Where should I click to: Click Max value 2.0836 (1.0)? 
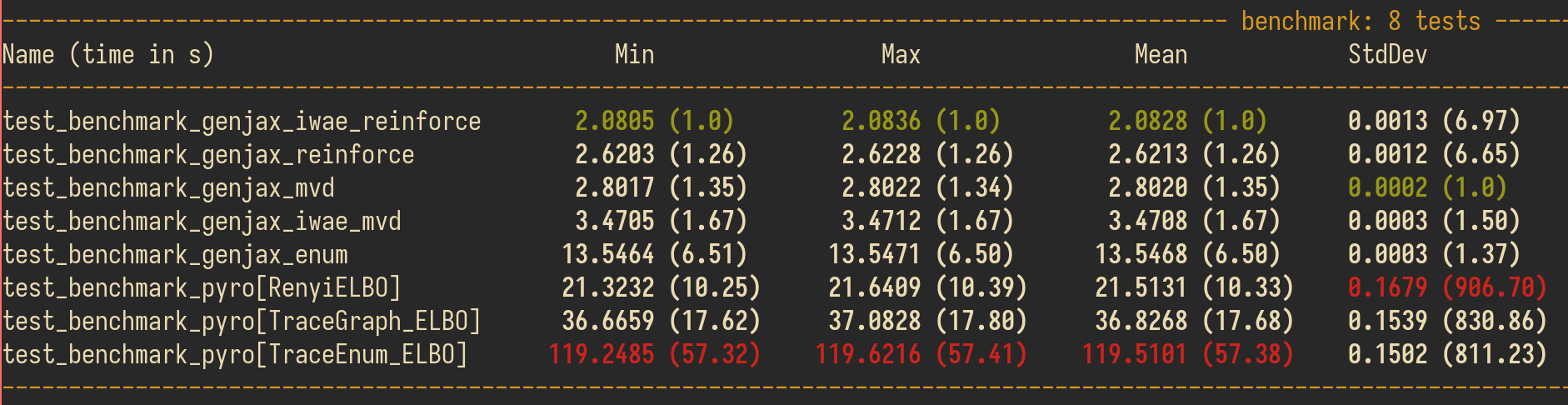[x=921, y=122]
